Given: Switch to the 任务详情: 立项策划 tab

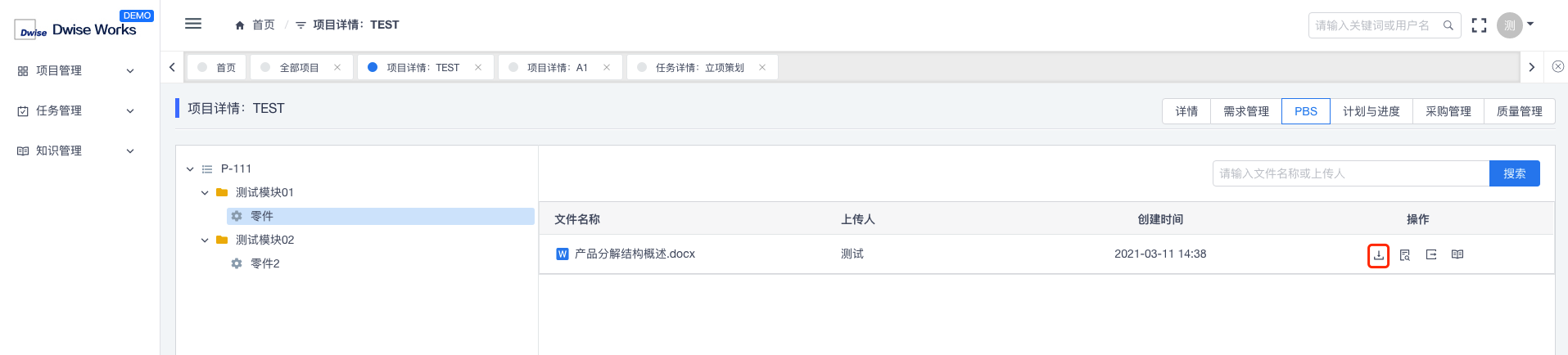Looking at the screenshot, I should (x=702, y=67).
